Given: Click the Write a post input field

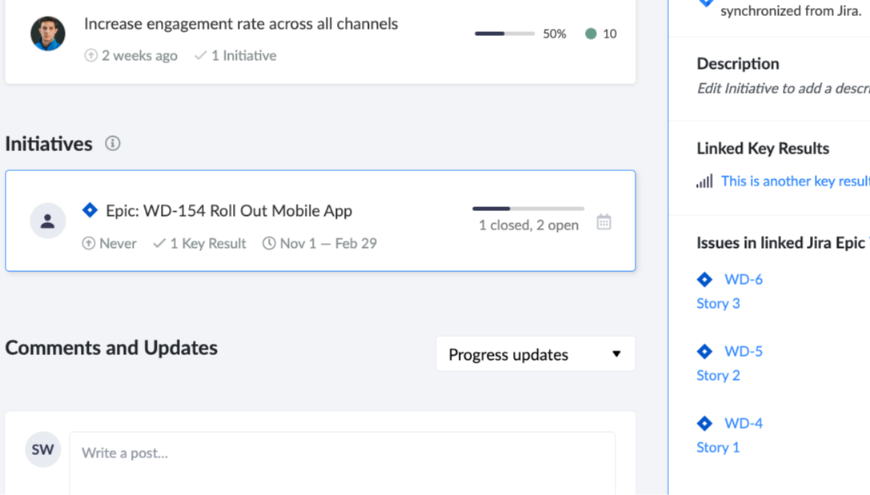Looking at the screenshot, I should click(342, 453).
